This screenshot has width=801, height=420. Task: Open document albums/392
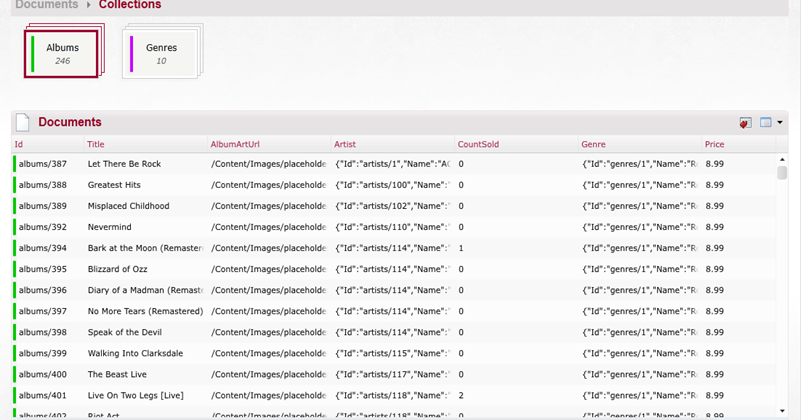(x=43, y=227)
